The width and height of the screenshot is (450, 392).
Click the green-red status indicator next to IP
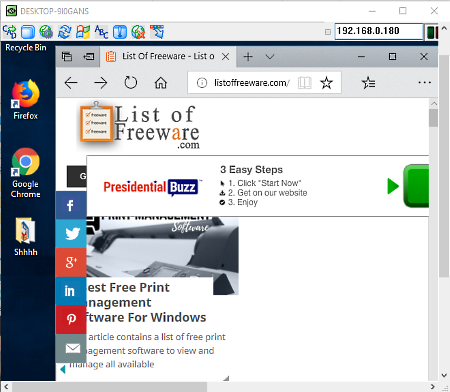[432, 32]
